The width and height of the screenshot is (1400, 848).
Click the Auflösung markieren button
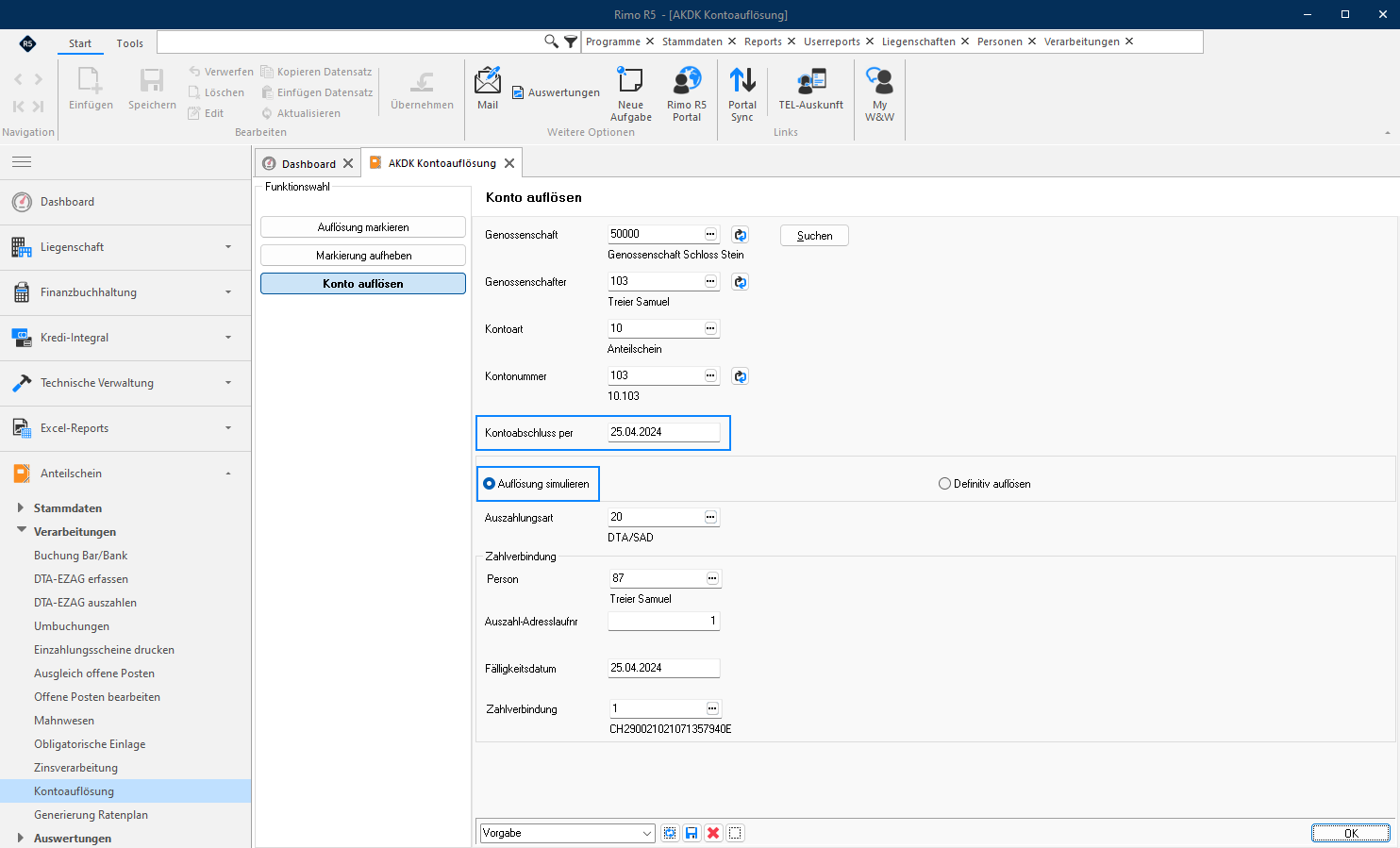pos(363,227)
